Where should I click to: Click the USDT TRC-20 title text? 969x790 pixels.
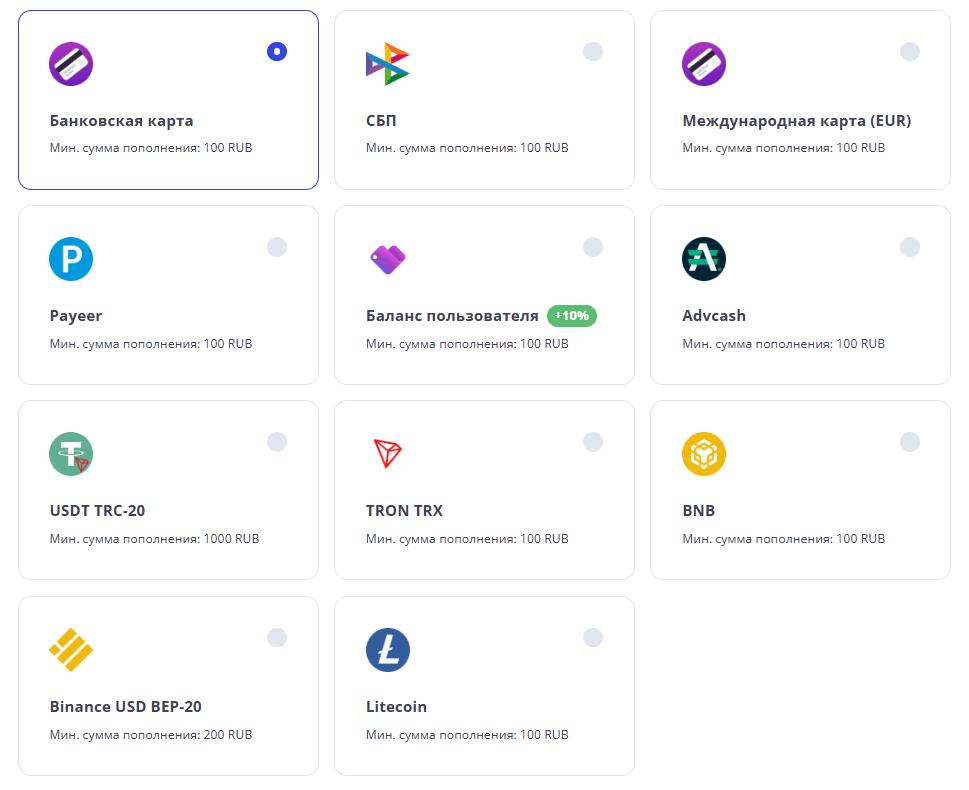(97, 511)
